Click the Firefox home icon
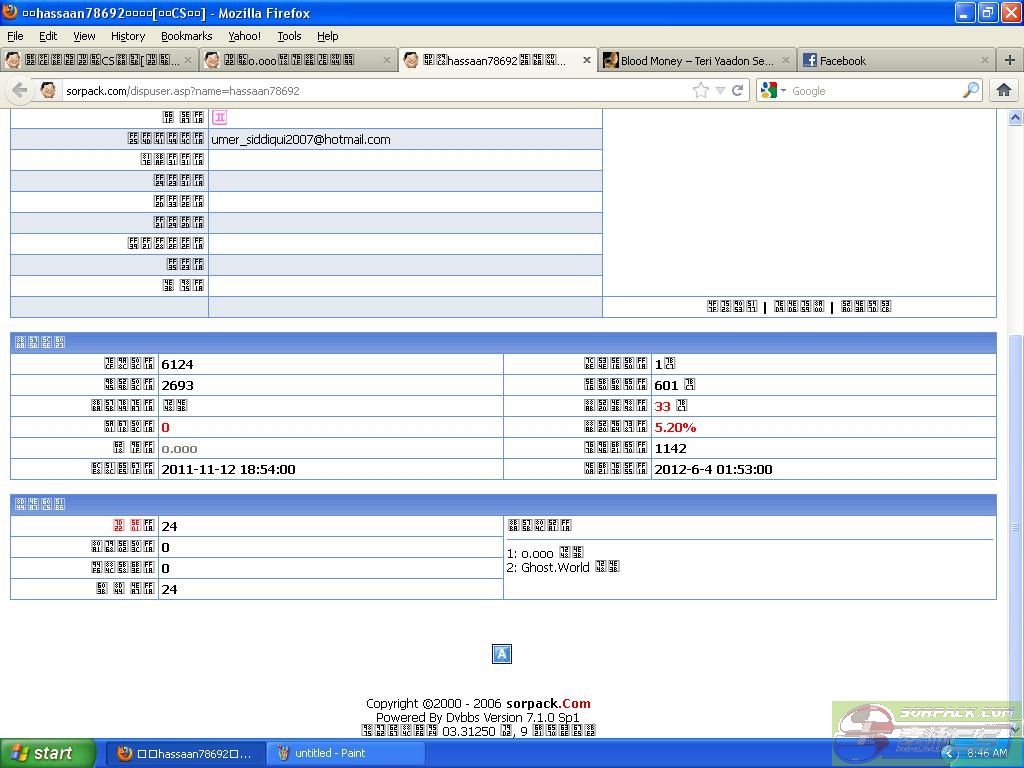 click(1004, 90)
